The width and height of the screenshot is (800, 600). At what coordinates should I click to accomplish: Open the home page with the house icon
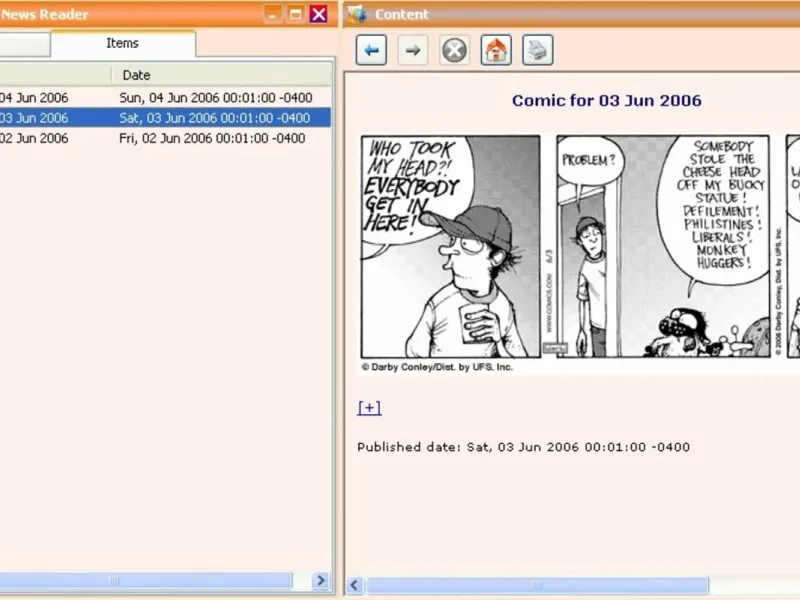point(496,50)
